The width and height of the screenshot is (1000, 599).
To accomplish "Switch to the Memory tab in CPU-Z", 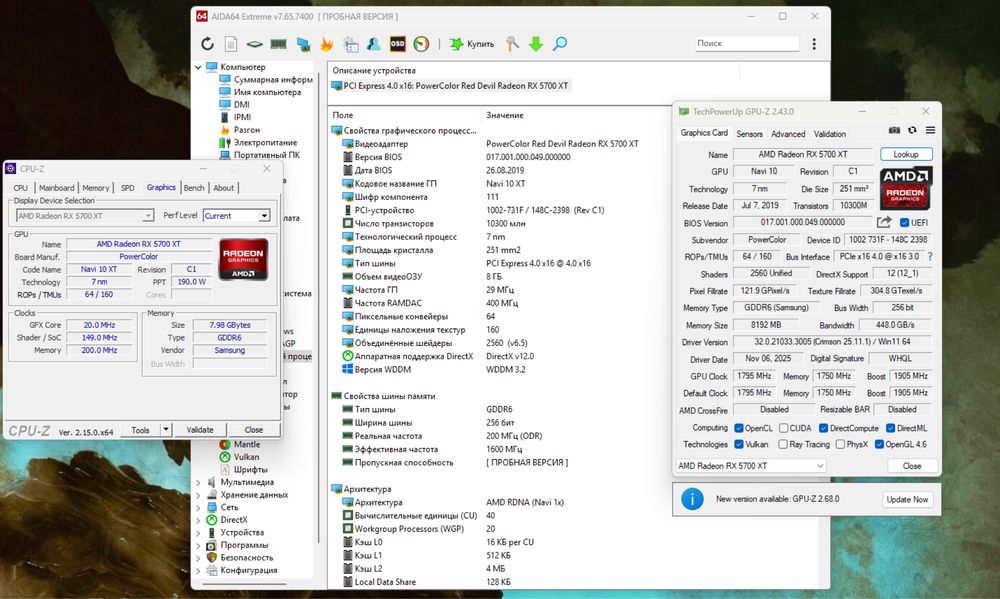I will (96, 188).
